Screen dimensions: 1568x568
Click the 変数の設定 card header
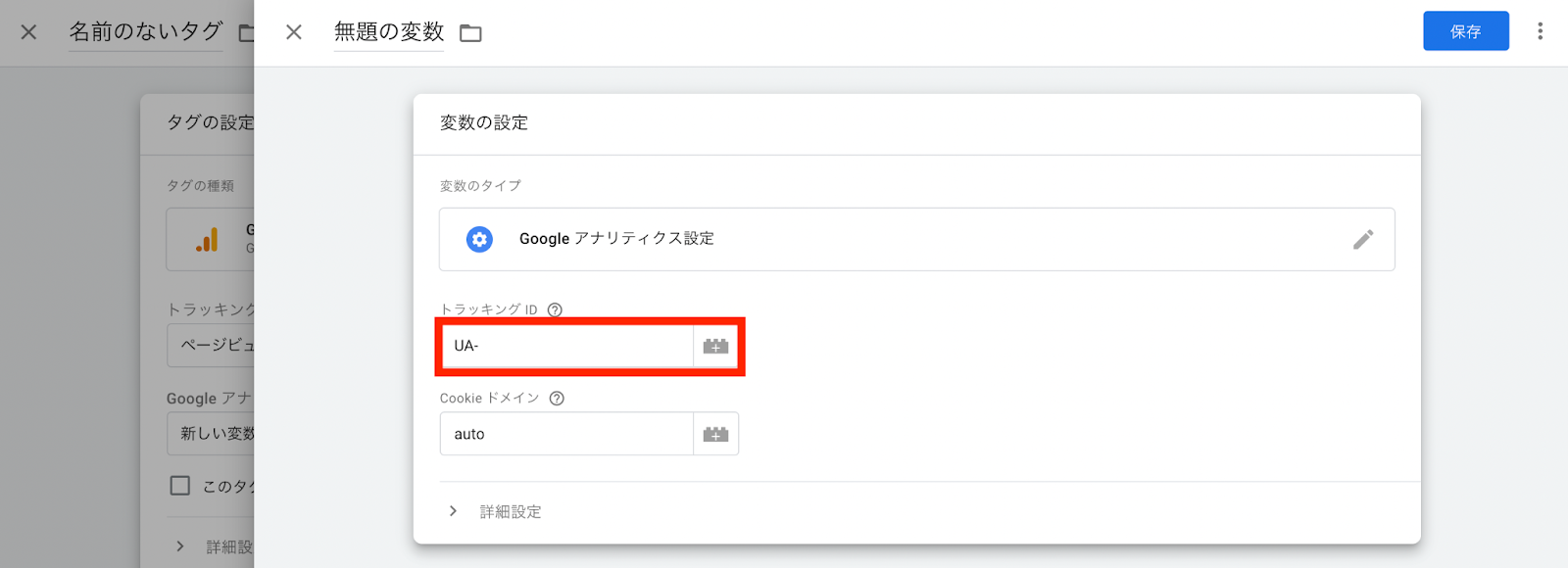click(916, 123)
